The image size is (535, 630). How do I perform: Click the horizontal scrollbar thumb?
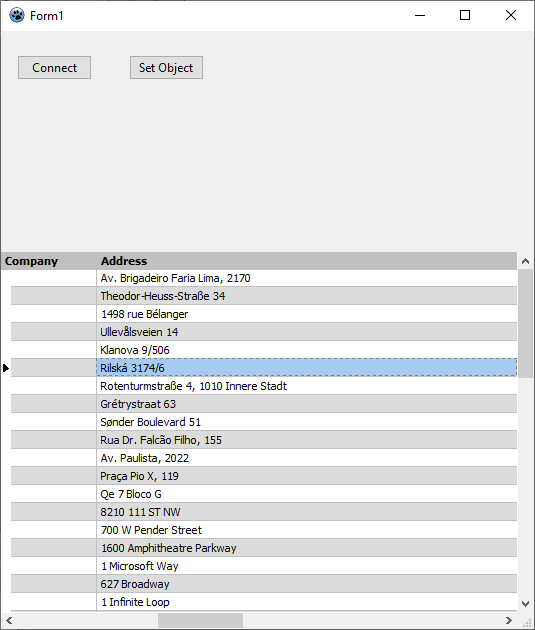(x=200, y=620)
